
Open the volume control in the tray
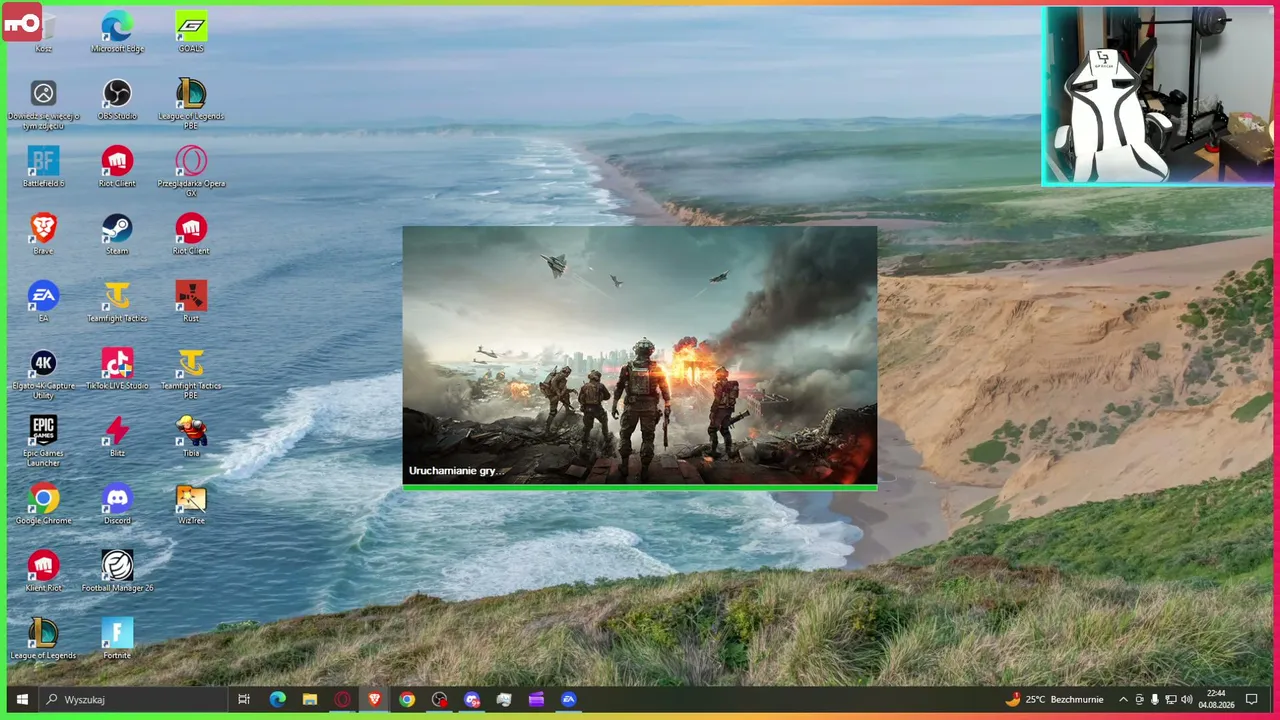[x=1187, y=700]
